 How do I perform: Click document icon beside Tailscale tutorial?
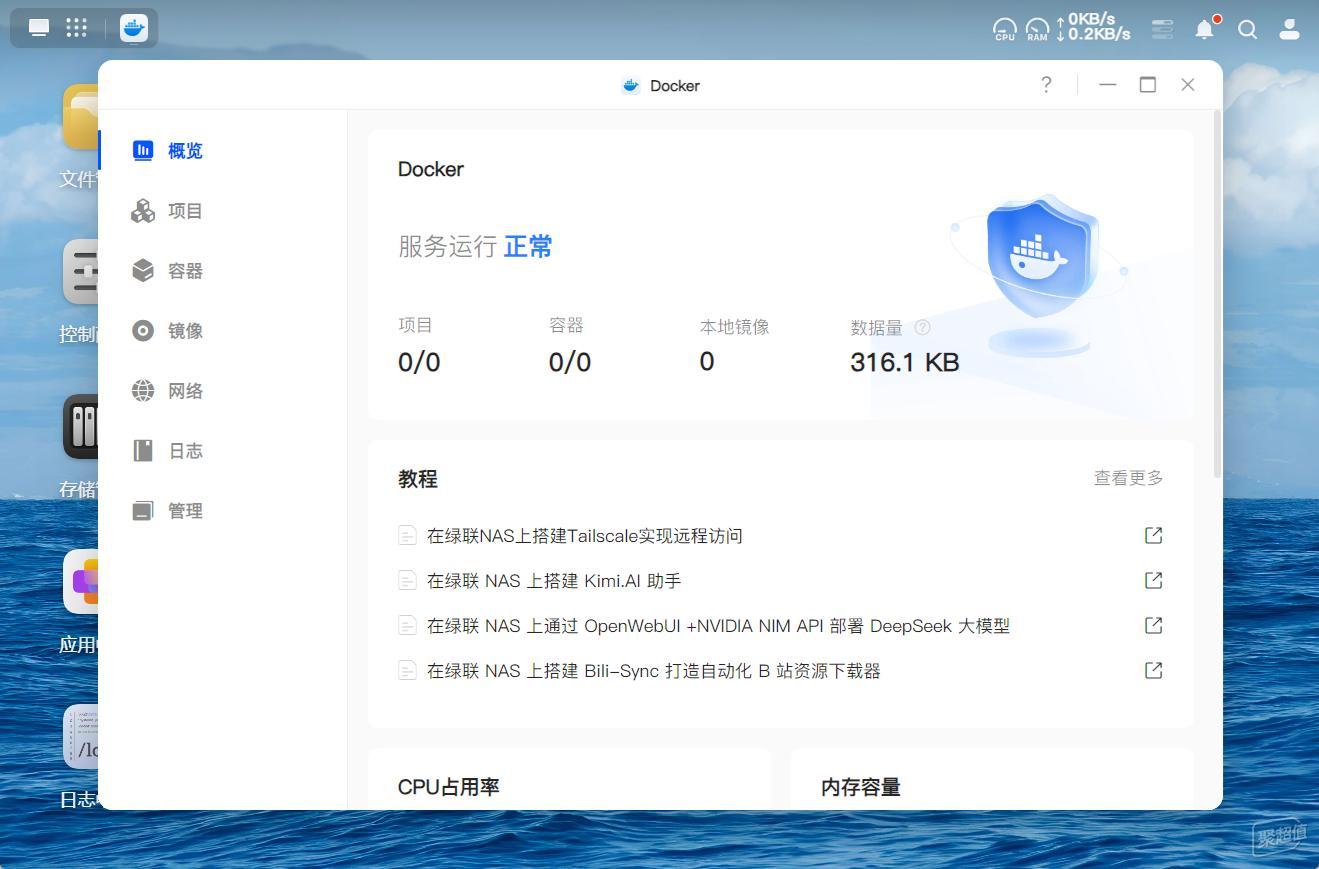coord(407,536)
